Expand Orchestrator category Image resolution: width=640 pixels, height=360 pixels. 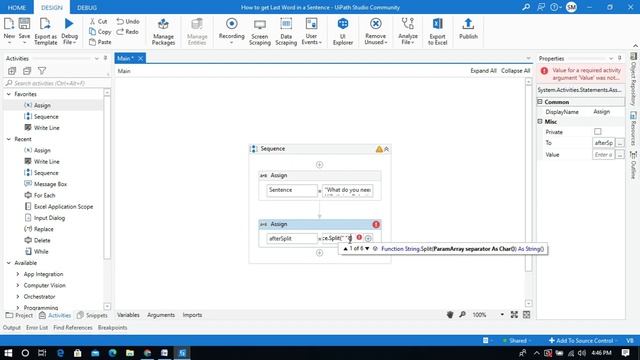pos(18,297)
